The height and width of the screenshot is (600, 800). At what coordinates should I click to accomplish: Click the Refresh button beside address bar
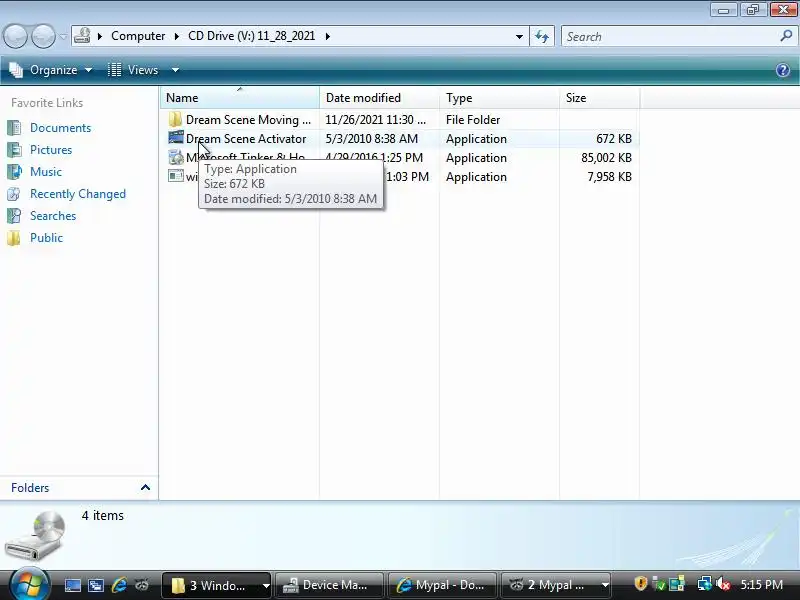pyautogui.click(x=542, y=36)
